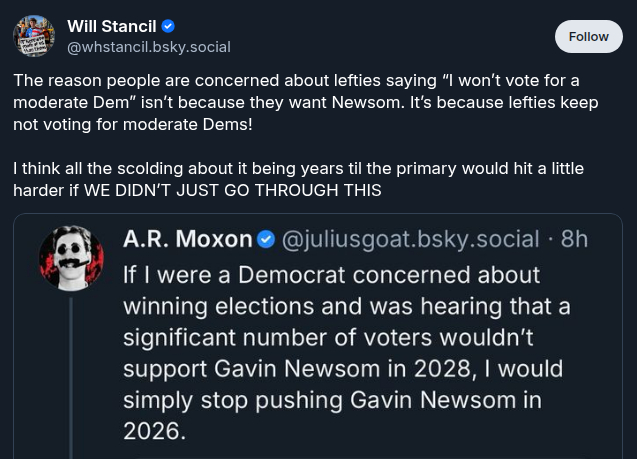
Task: Open the 8h timestamp on quoted post
Action: [575, 239]
